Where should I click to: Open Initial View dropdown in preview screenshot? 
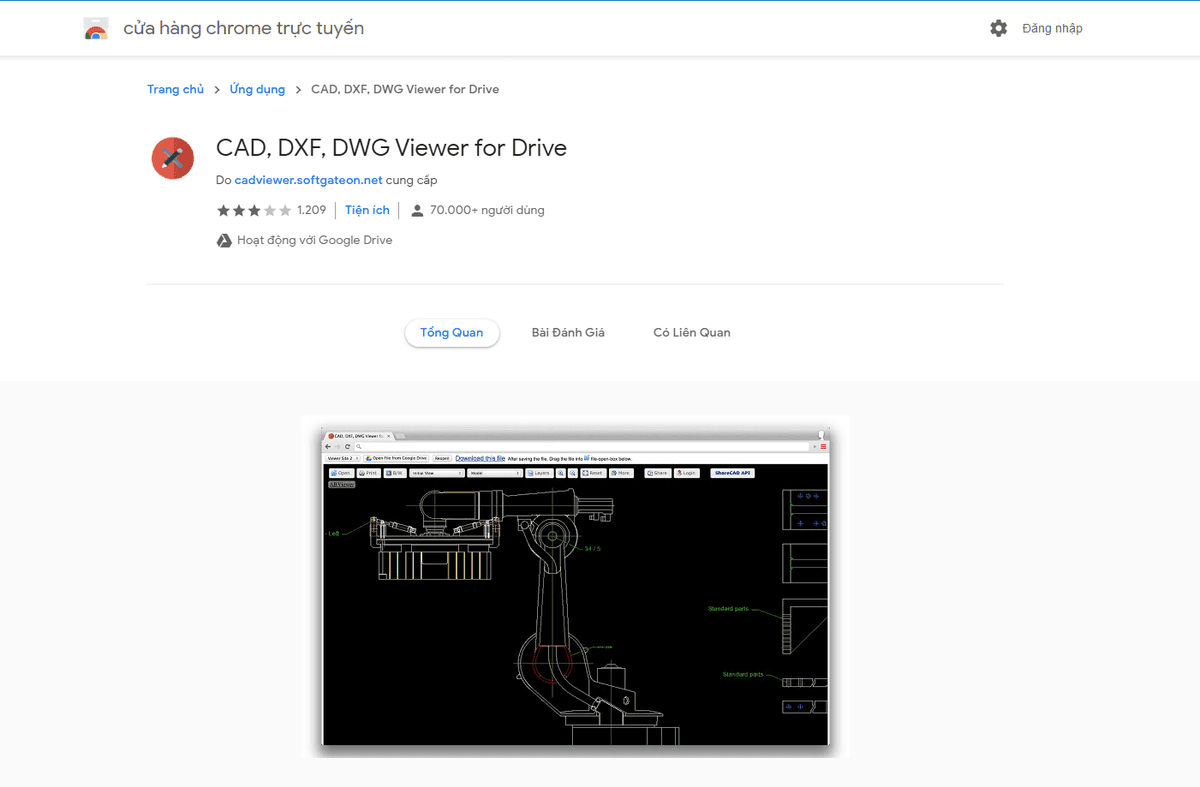click(x=438, y=473)
